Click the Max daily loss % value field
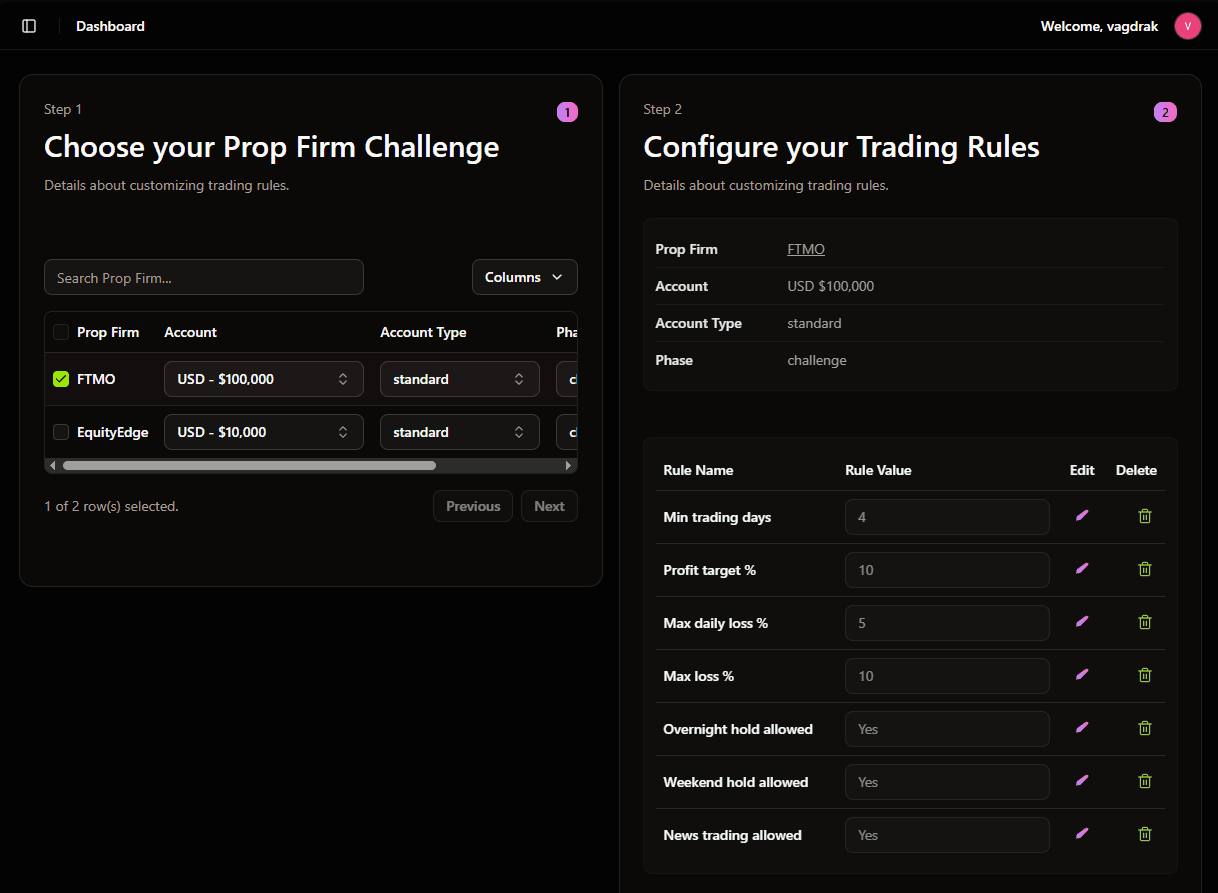This screenshot has height=893, width=1218. tap(947, 623)
